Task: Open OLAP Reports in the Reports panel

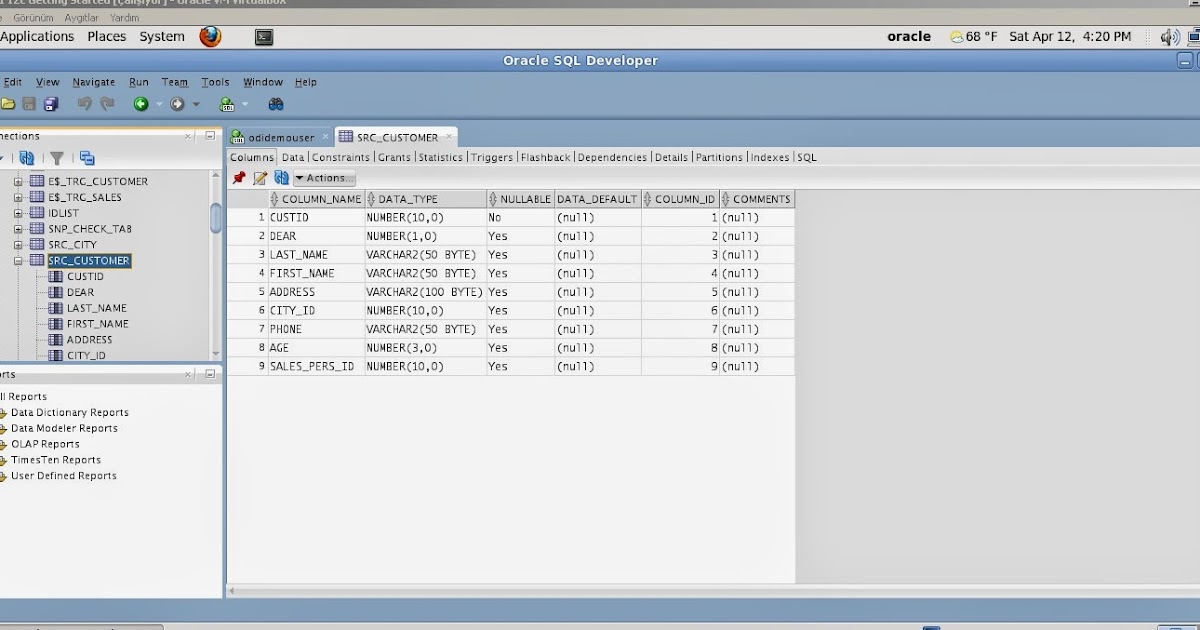Action: (x=42, y=444)
